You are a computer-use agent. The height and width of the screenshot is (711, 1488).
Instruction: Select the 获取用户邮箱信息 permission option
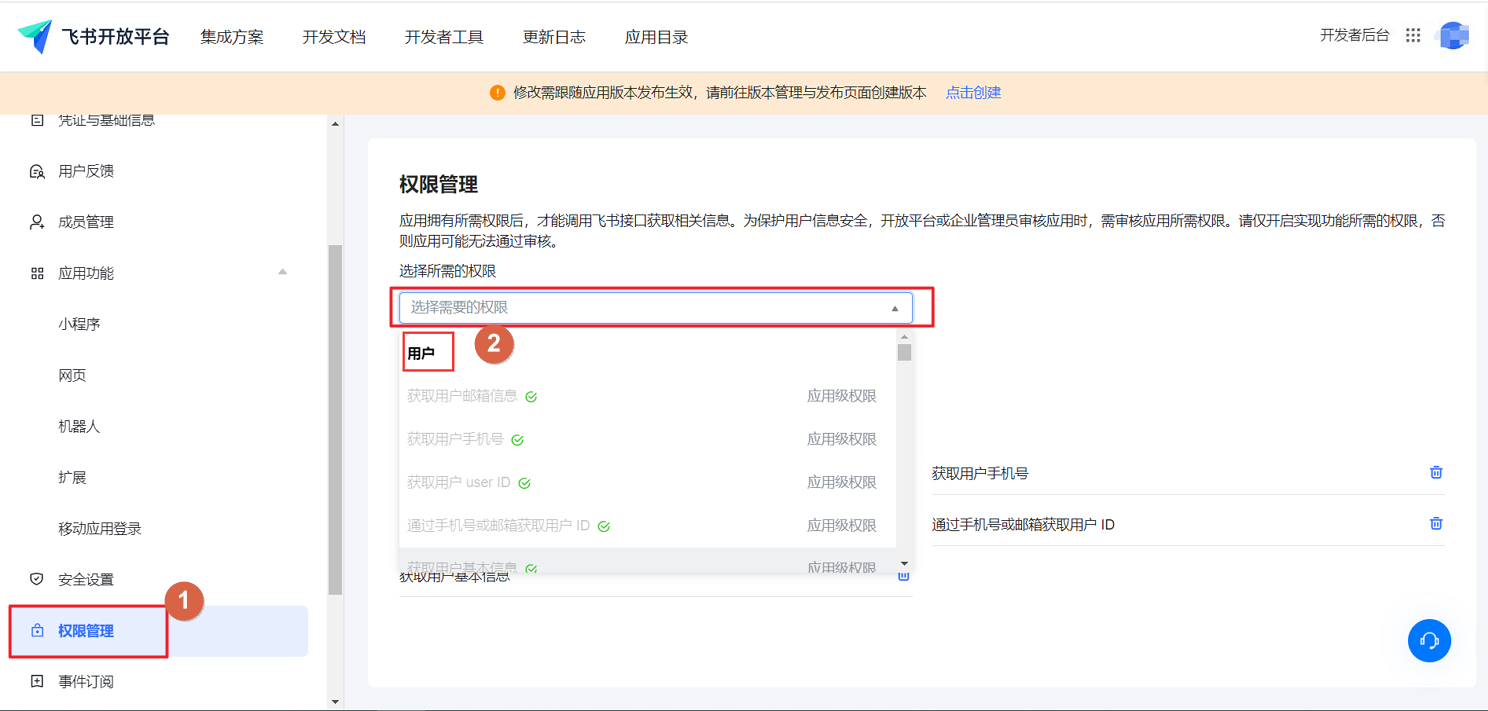(647, 396)
